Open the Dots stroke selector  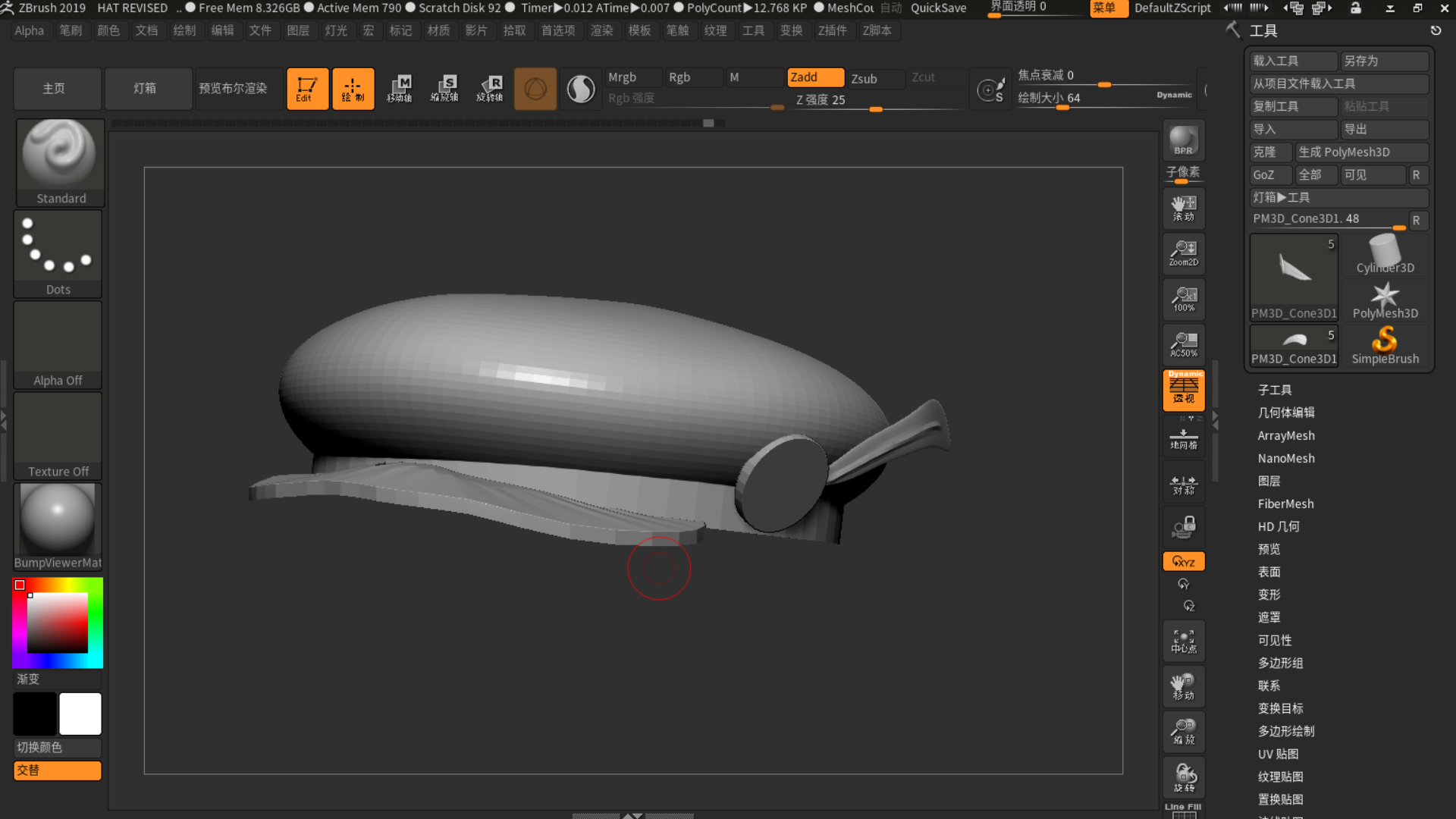tap(58, 253)
